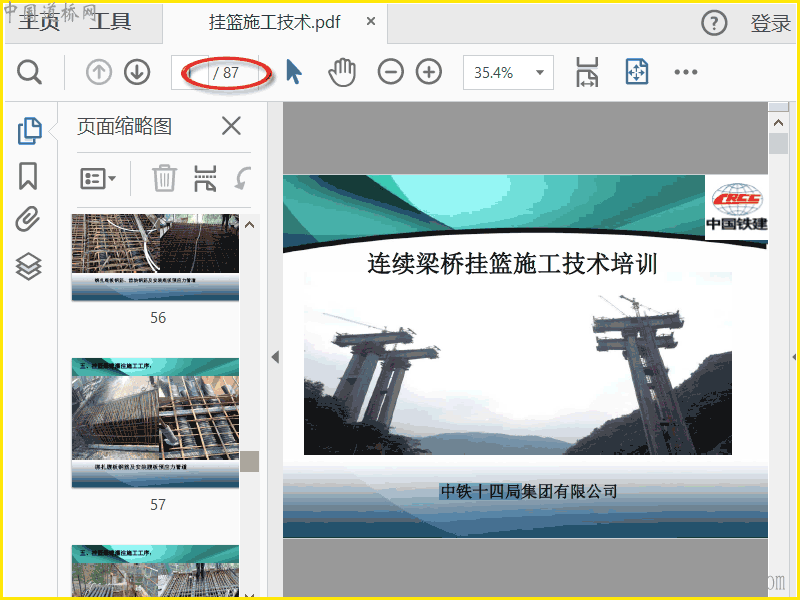Open more tools ellipsis menu
The height and width of the screenshot is (600, 800).
[686, 72]
